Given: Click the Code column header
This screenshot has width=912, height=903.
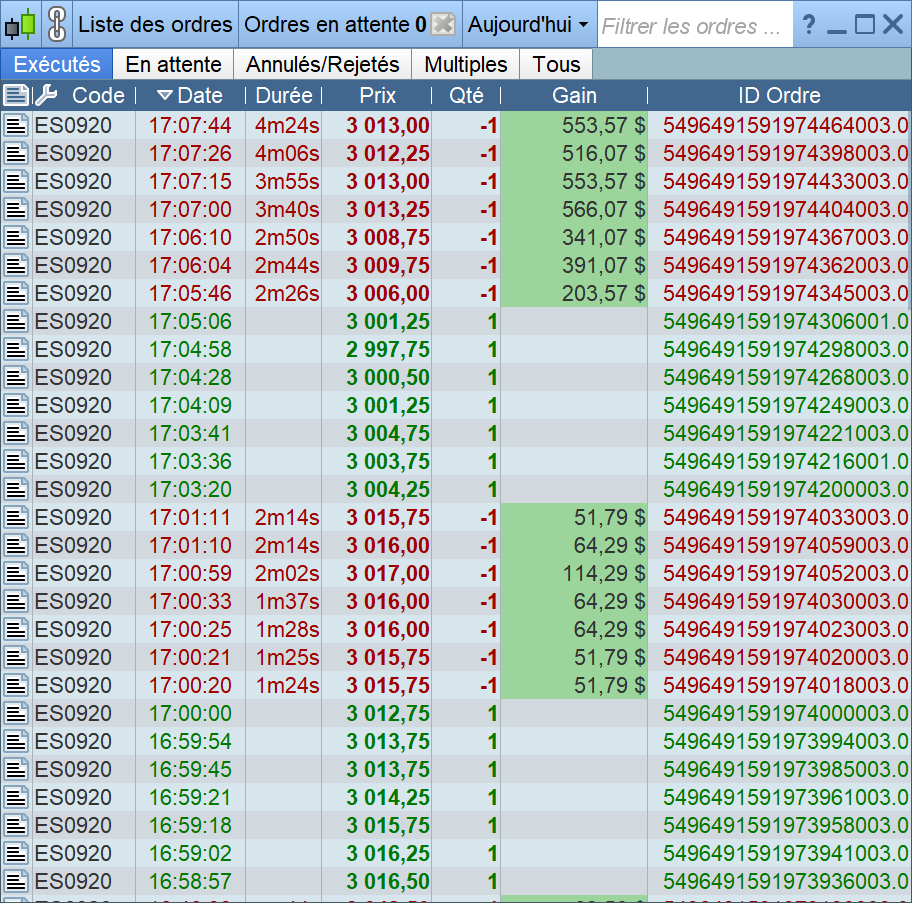Looking at the screenshot, I should 98,95.
